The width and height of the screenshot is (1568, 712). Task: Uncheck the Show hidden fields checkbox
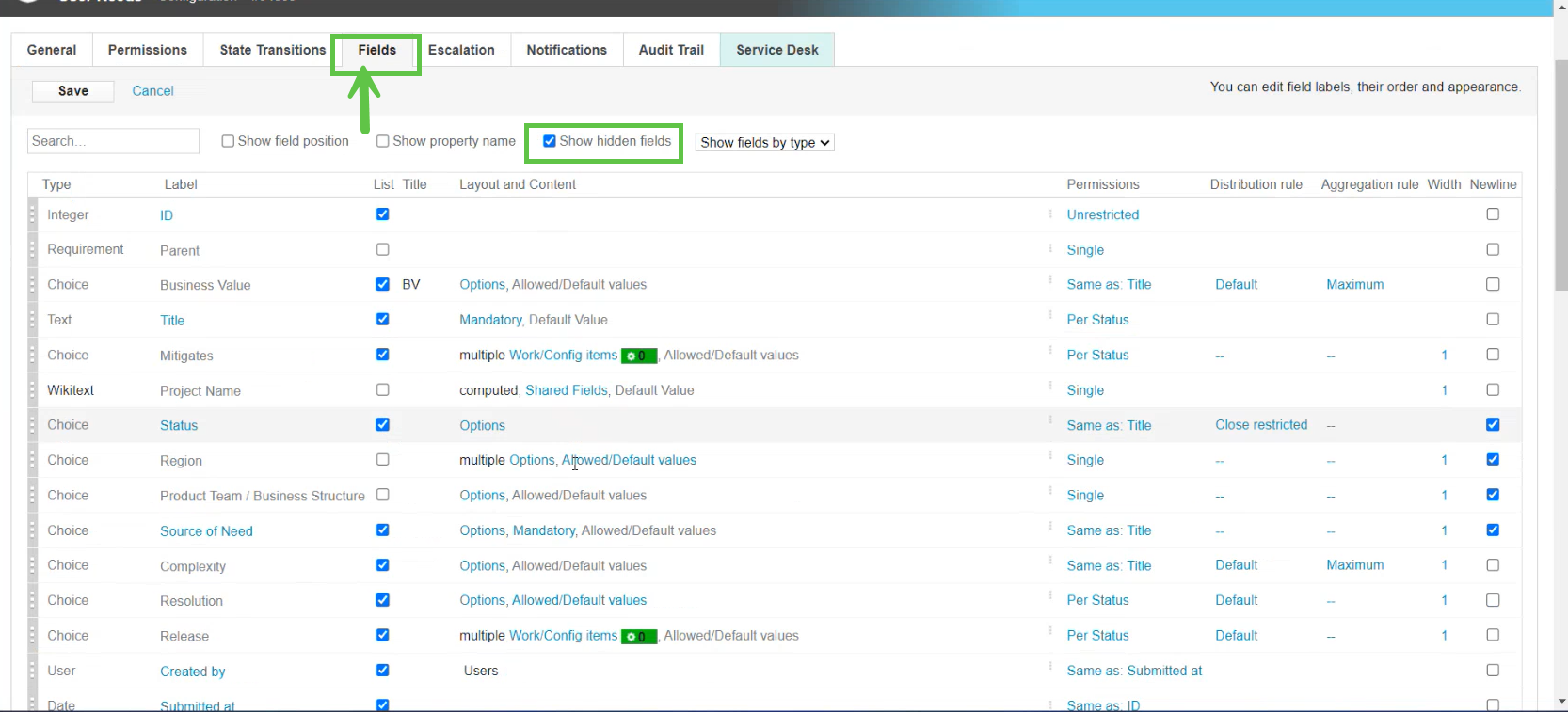550,141
